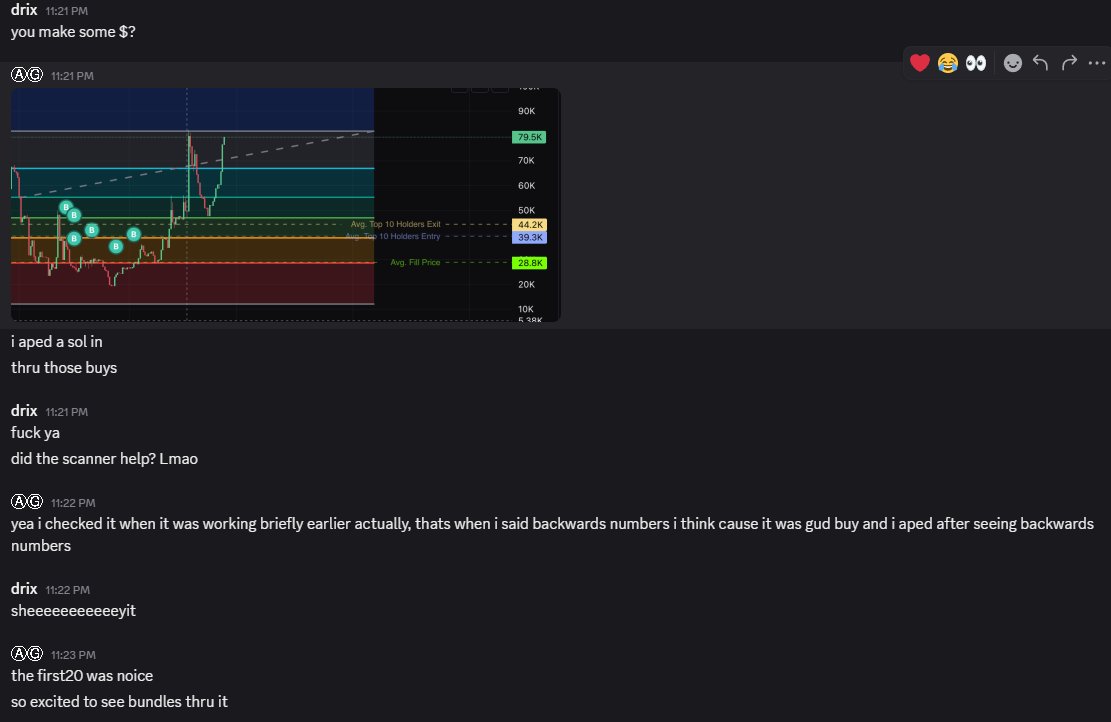
Task: Click 'Avg. Top 10 Holders Exit' chart label
Action: tap(395, 224)
